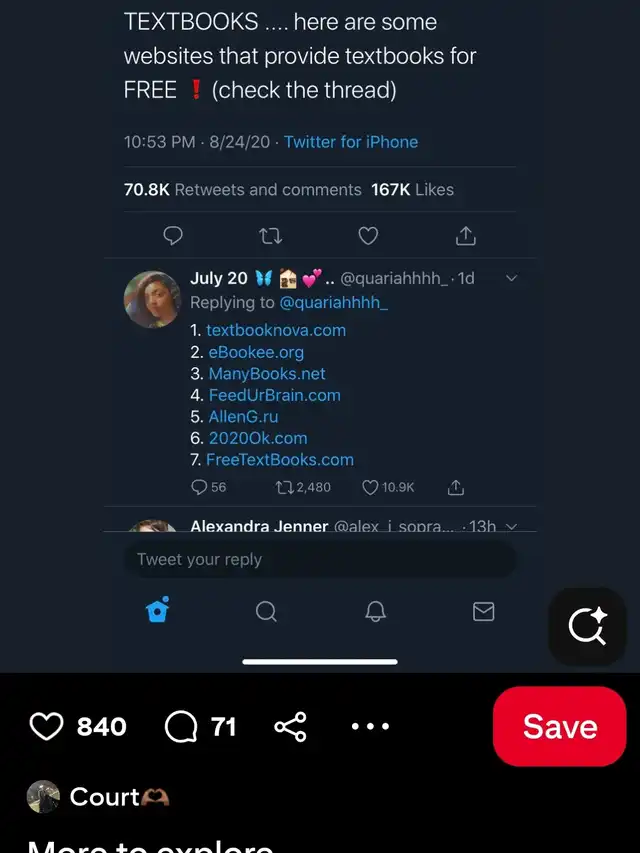Tap the main tweet's share icon

click(x=466, y=236)
